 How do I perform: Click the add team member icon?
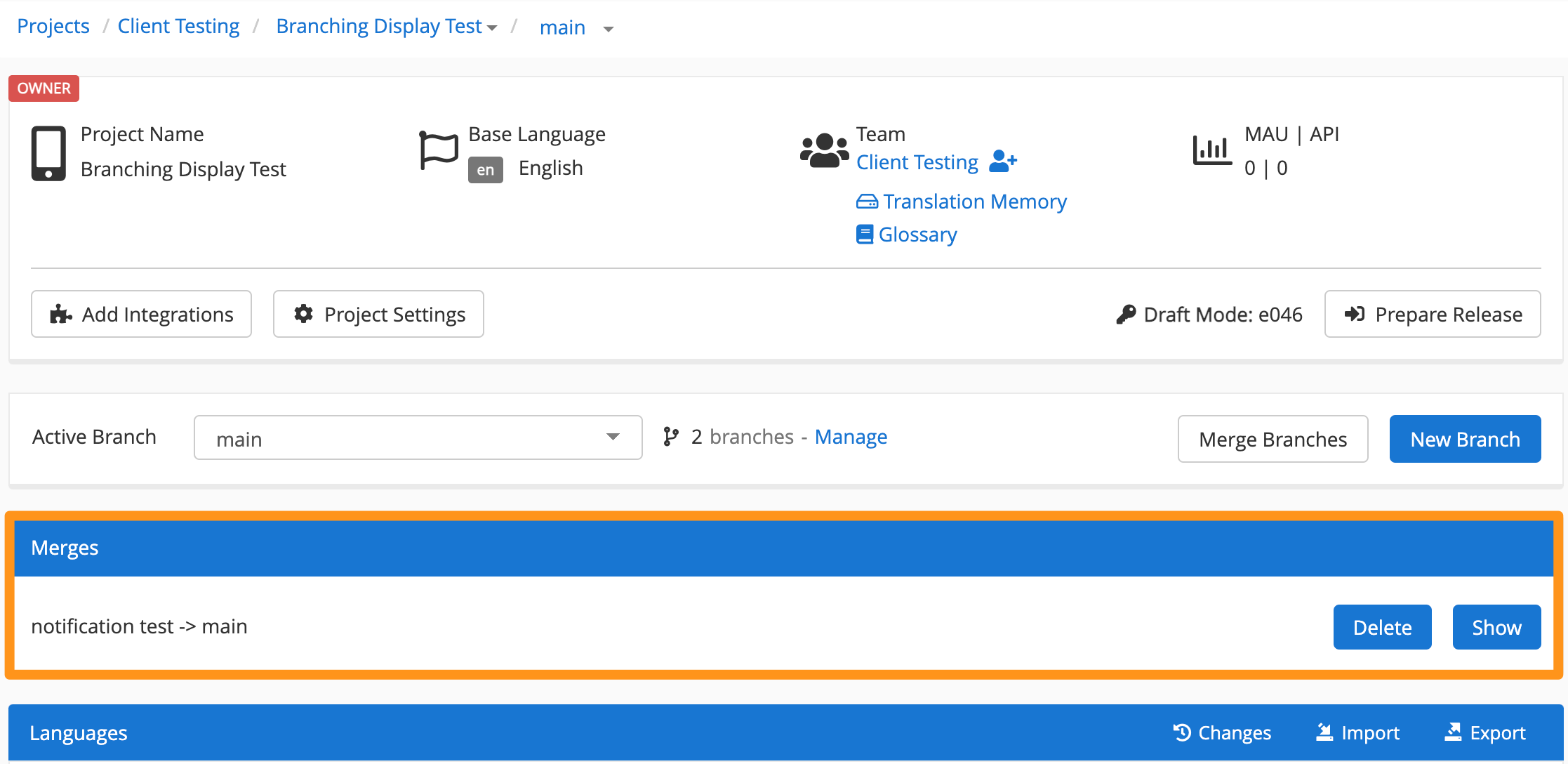coord(1003,162)
